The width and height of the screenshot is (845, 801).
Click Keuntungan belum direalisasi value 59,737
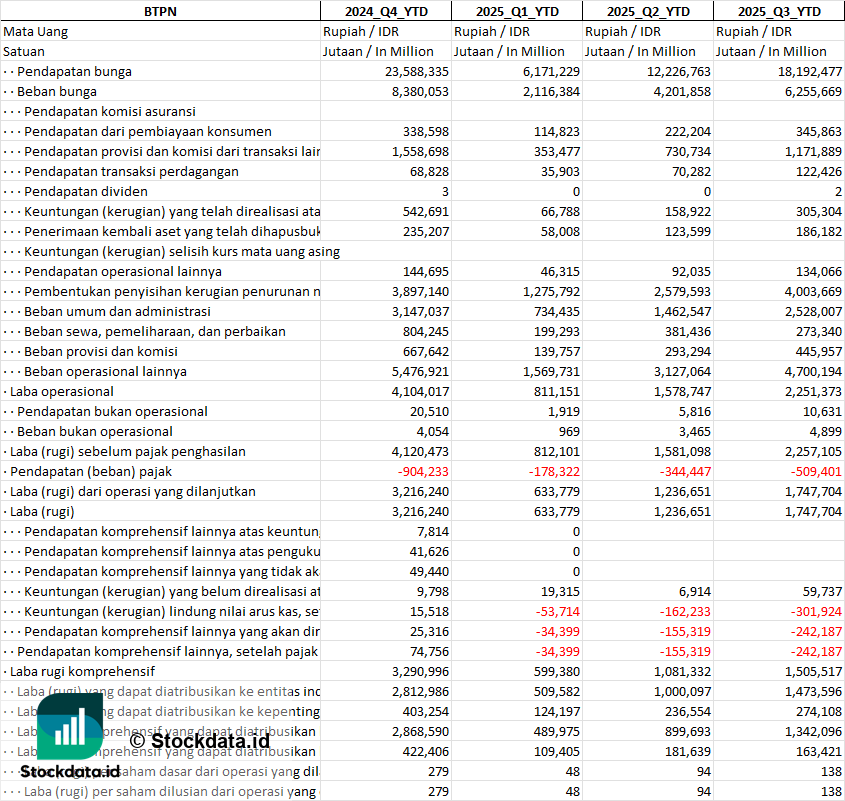click(x=822, y=591)
